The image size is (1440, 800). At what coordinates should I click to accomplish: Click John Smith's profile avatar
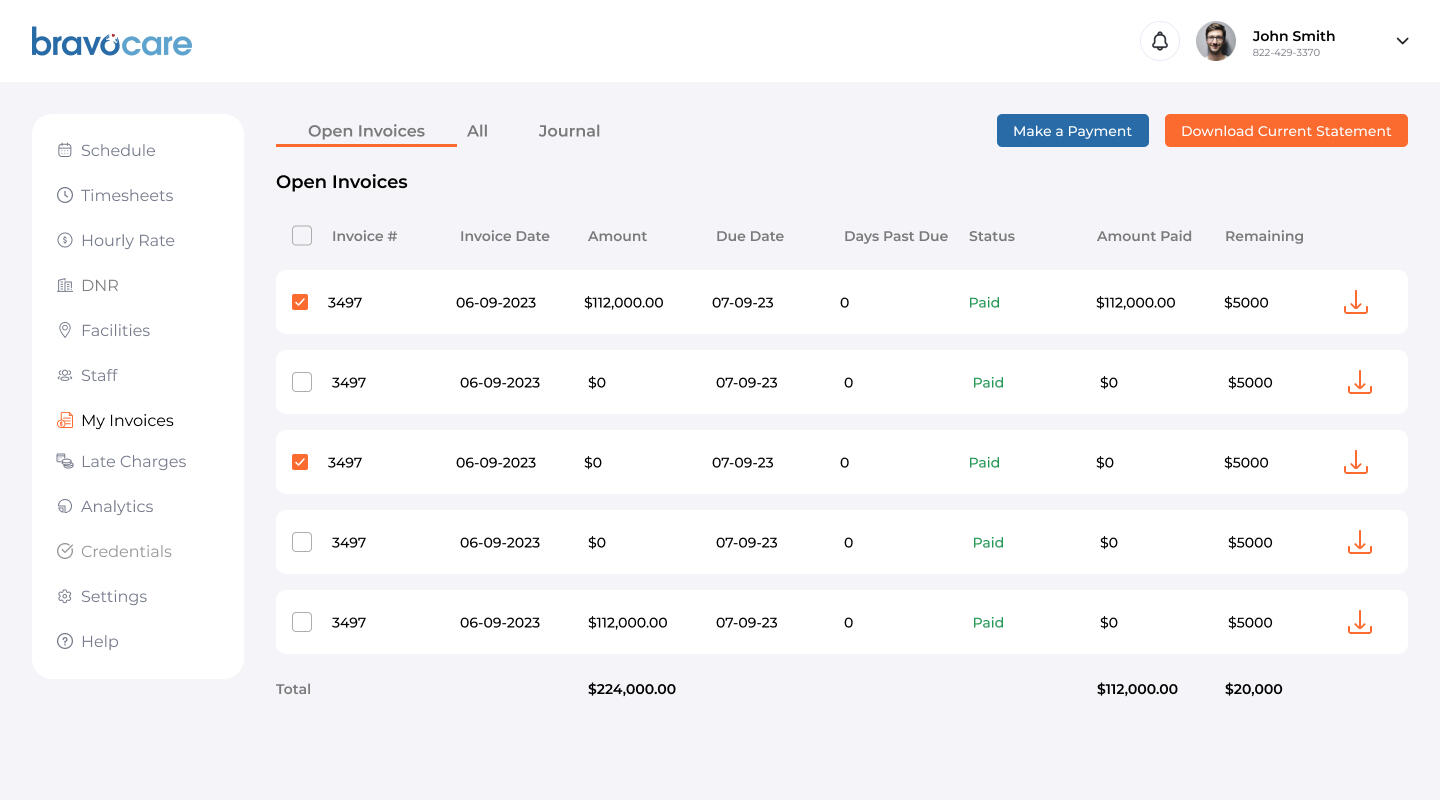(1216, 41)
